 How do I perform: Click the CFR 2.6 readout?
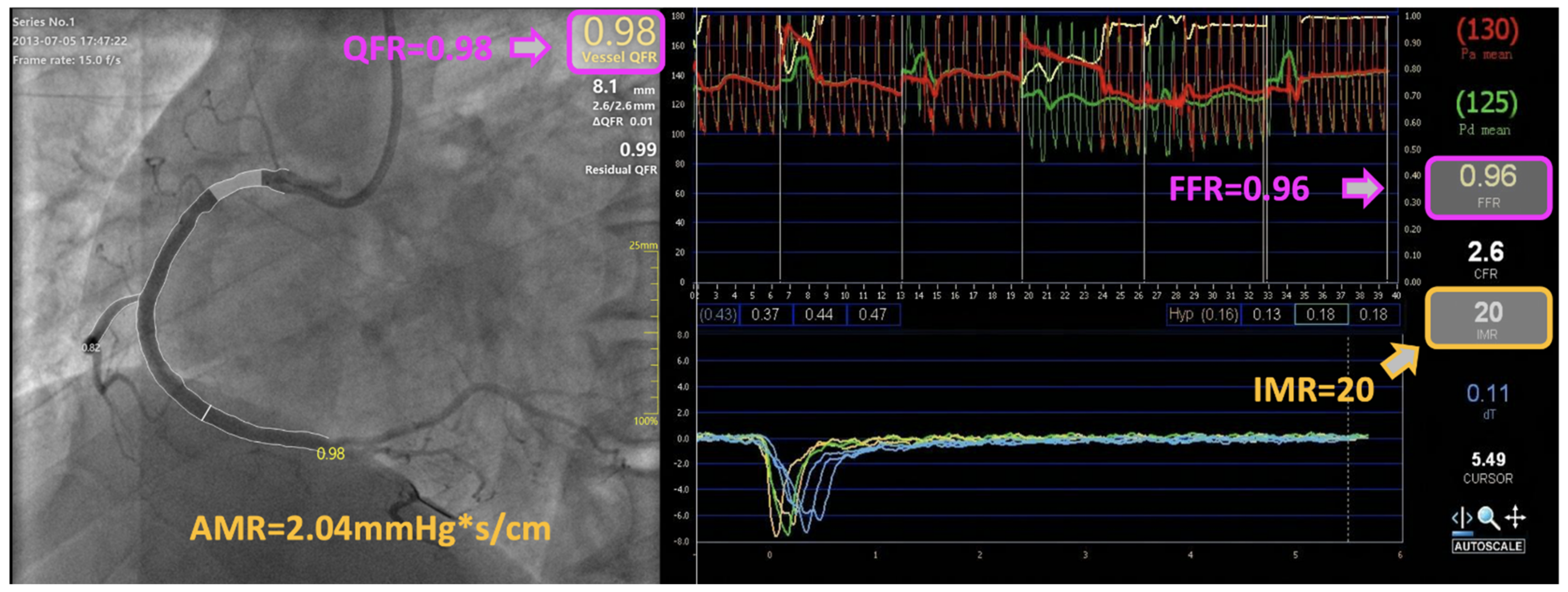1486,259
